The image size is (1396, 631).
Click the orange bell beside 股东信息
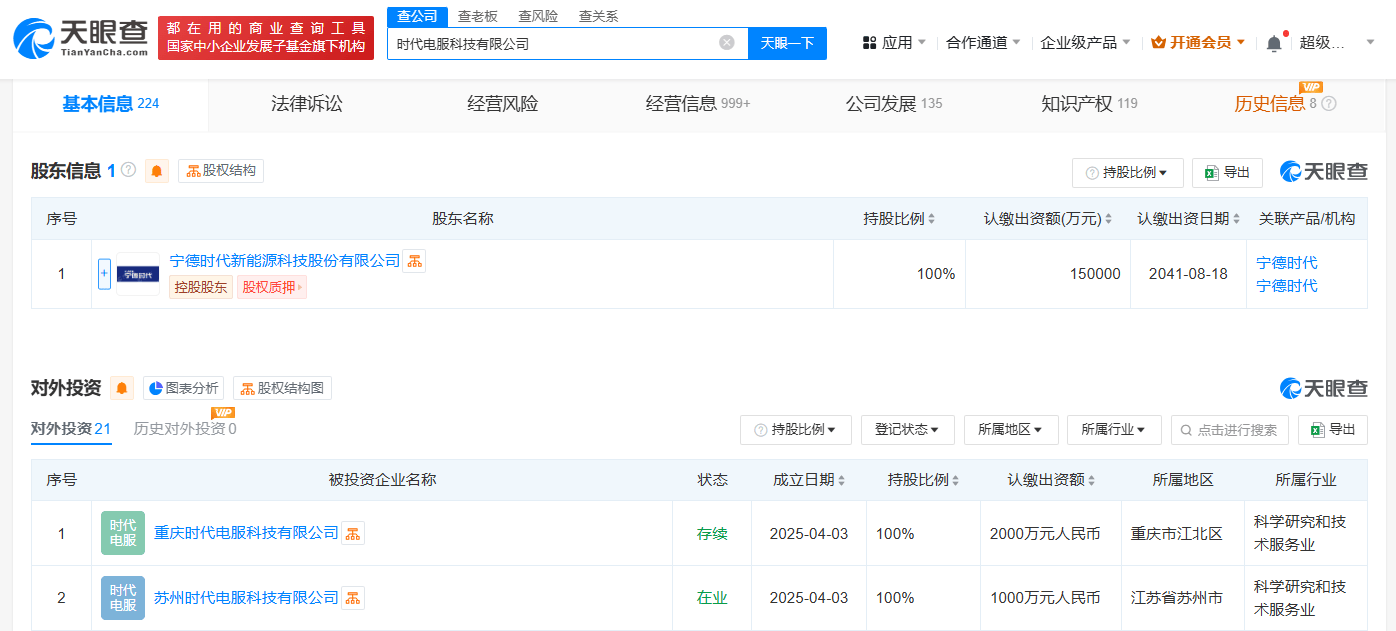(x=157, y=171)
